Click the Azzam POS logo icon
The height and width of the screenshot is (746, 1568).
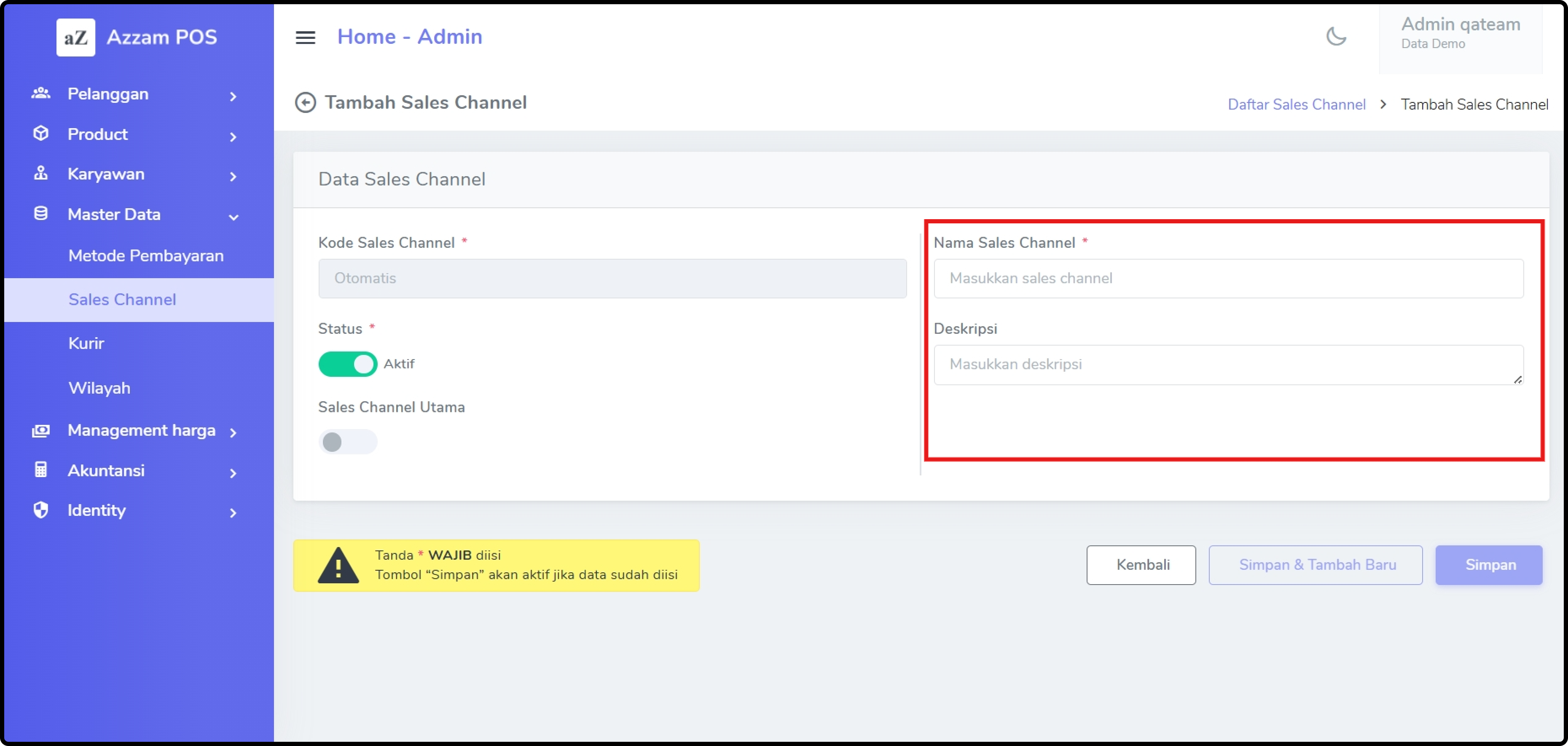point(75,37)
